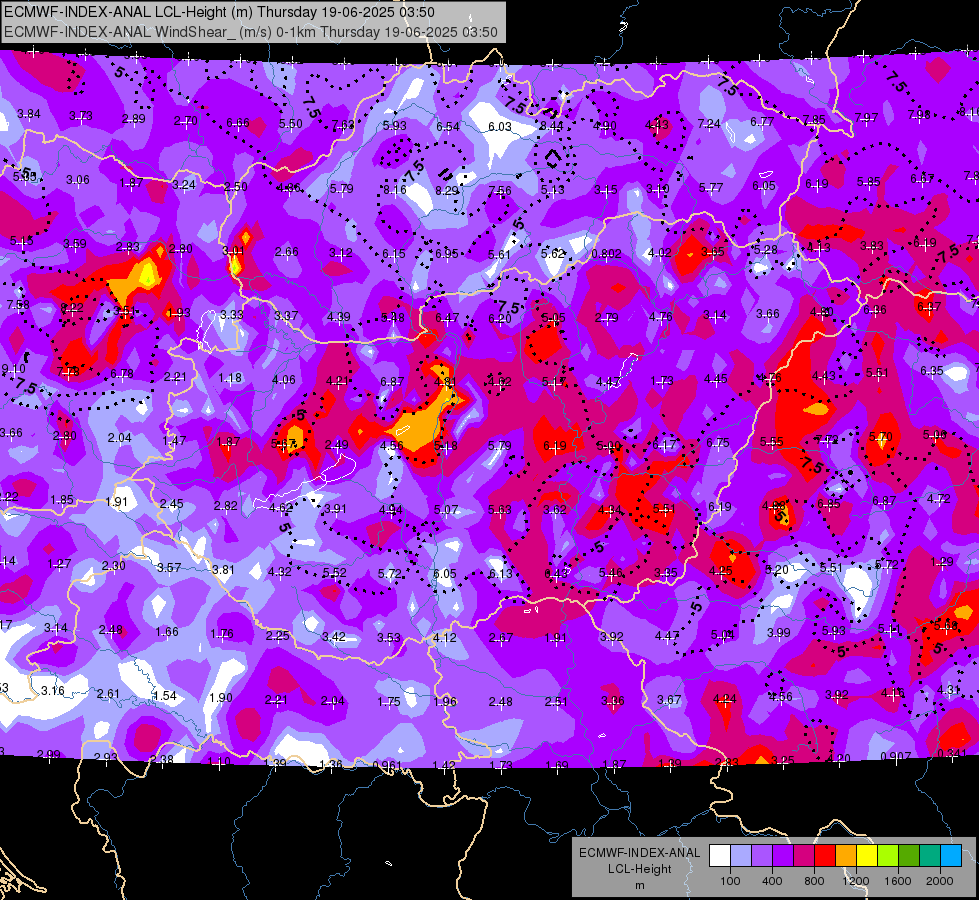
Task: Click the wind shear value '2.66'
Action: pyautogui.click(x=287, y=252)
